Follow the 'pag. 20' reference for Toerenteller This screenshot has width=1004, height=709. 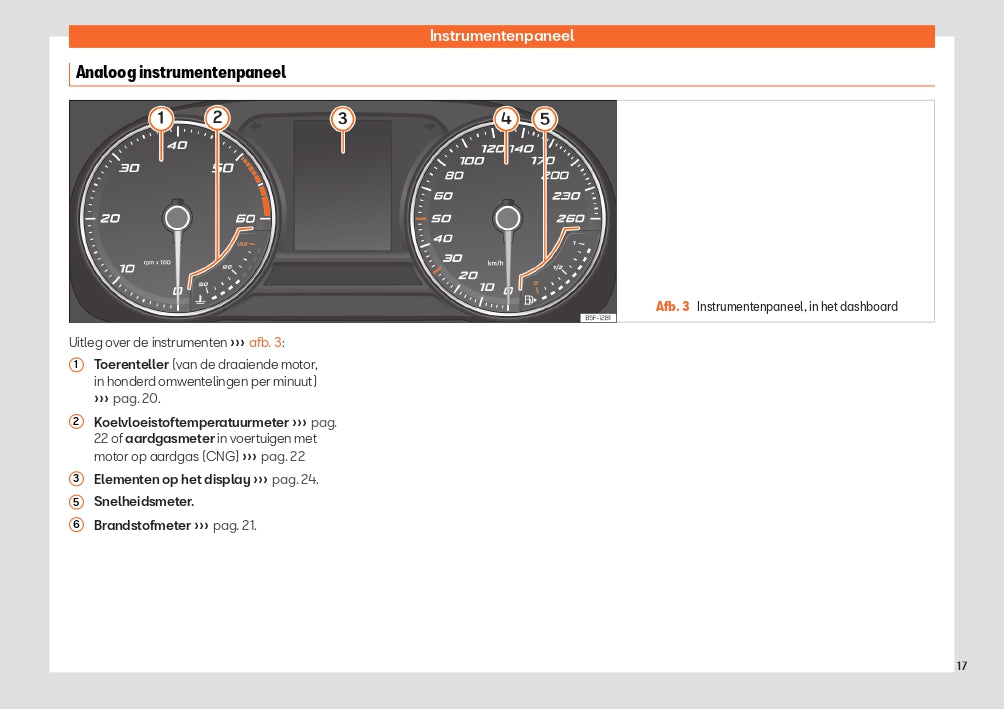pyautogui.click(x=136, y=398)
